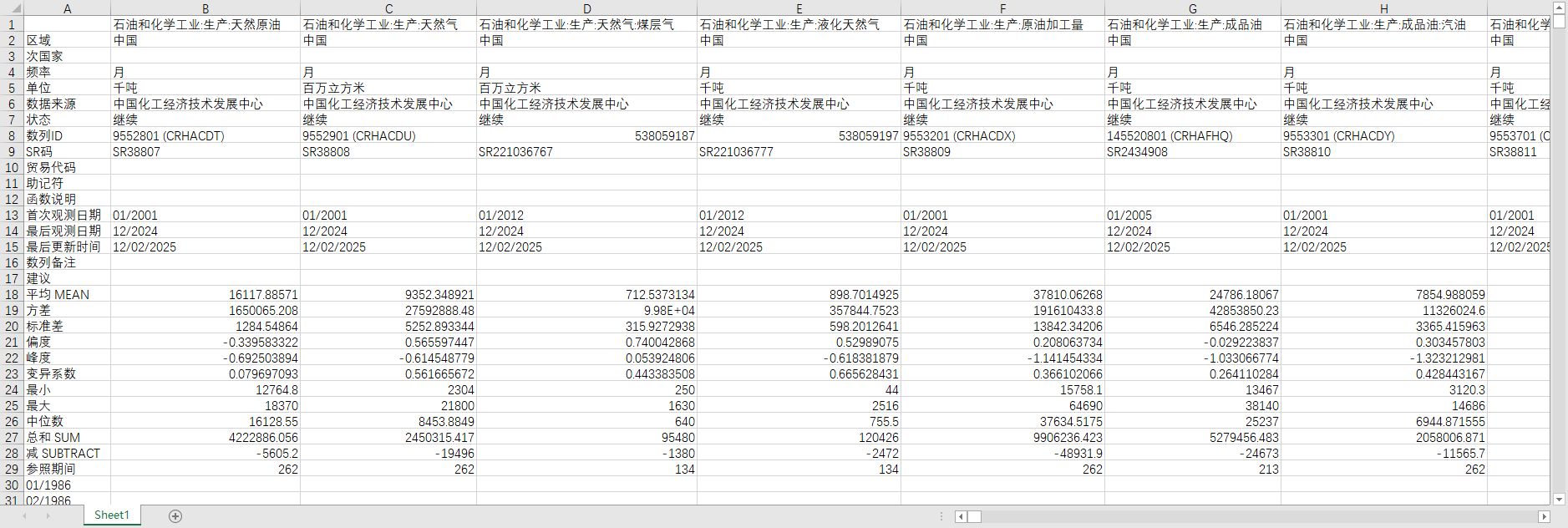Click horizontal scrollbar right arrow
This screenshot has height=528, width=1568.
point(1544,516)
